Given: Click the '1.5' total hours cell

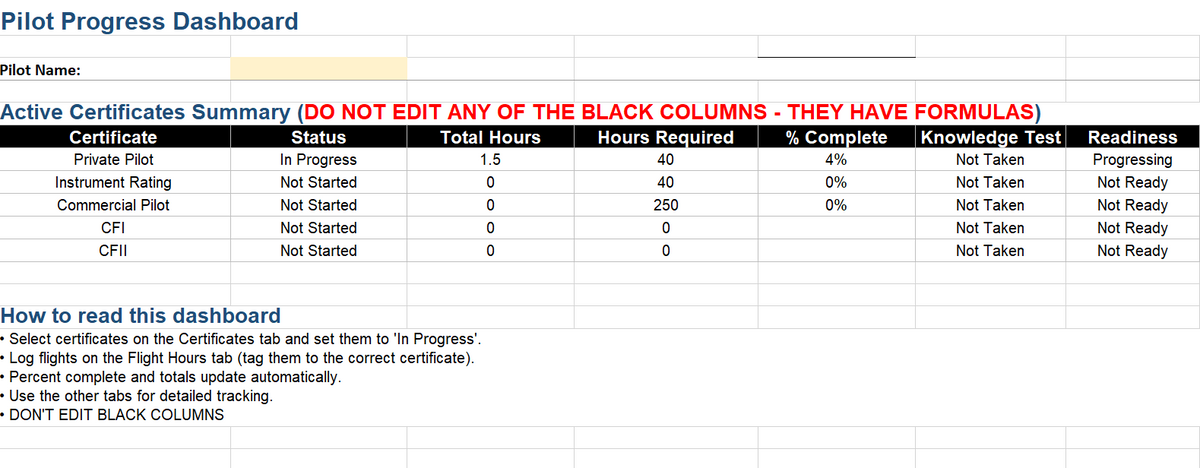Looking at the screenshot, I should (x=490, y=160).
